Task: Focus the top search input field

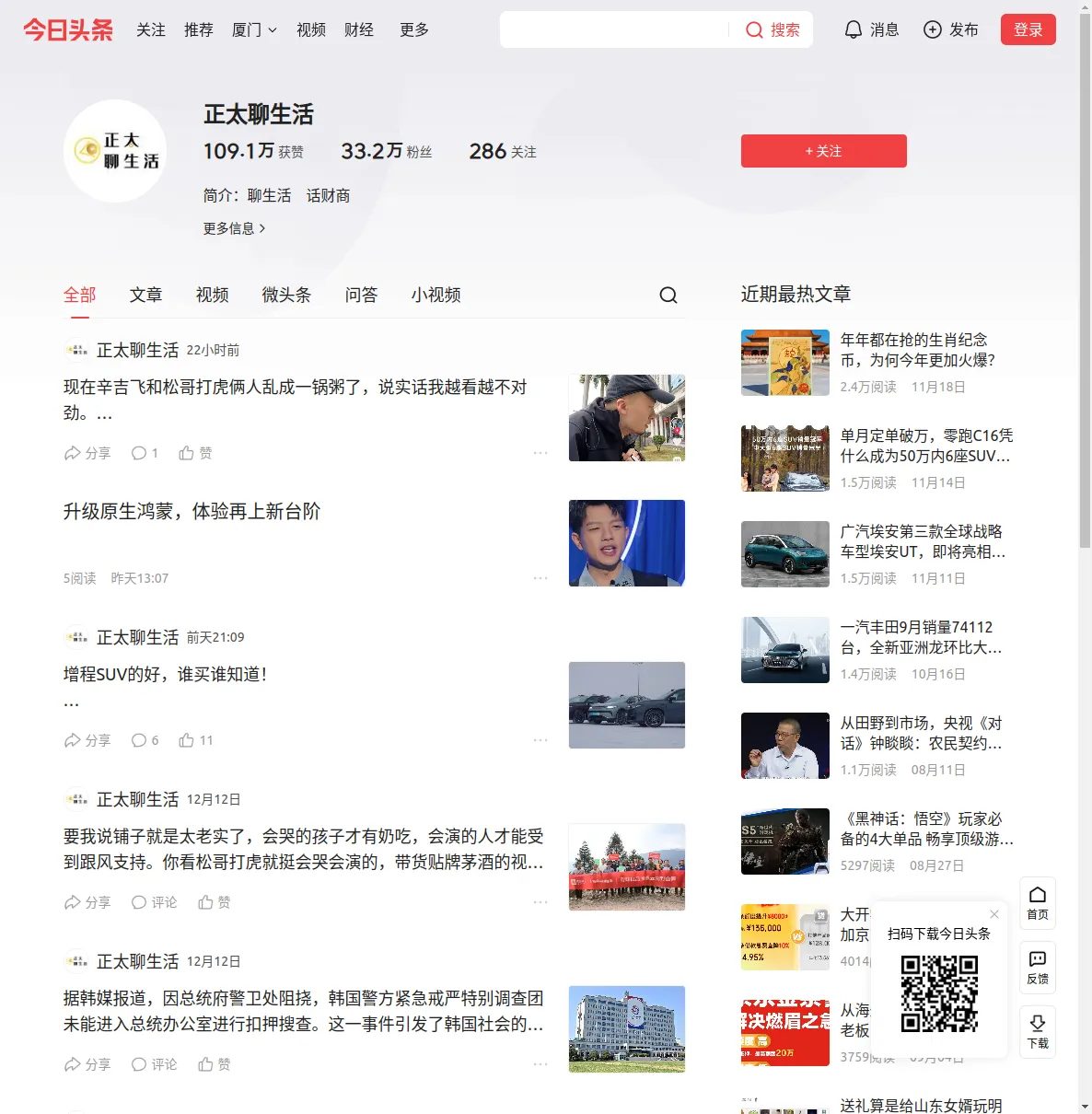Action: [x=615, y=29]
